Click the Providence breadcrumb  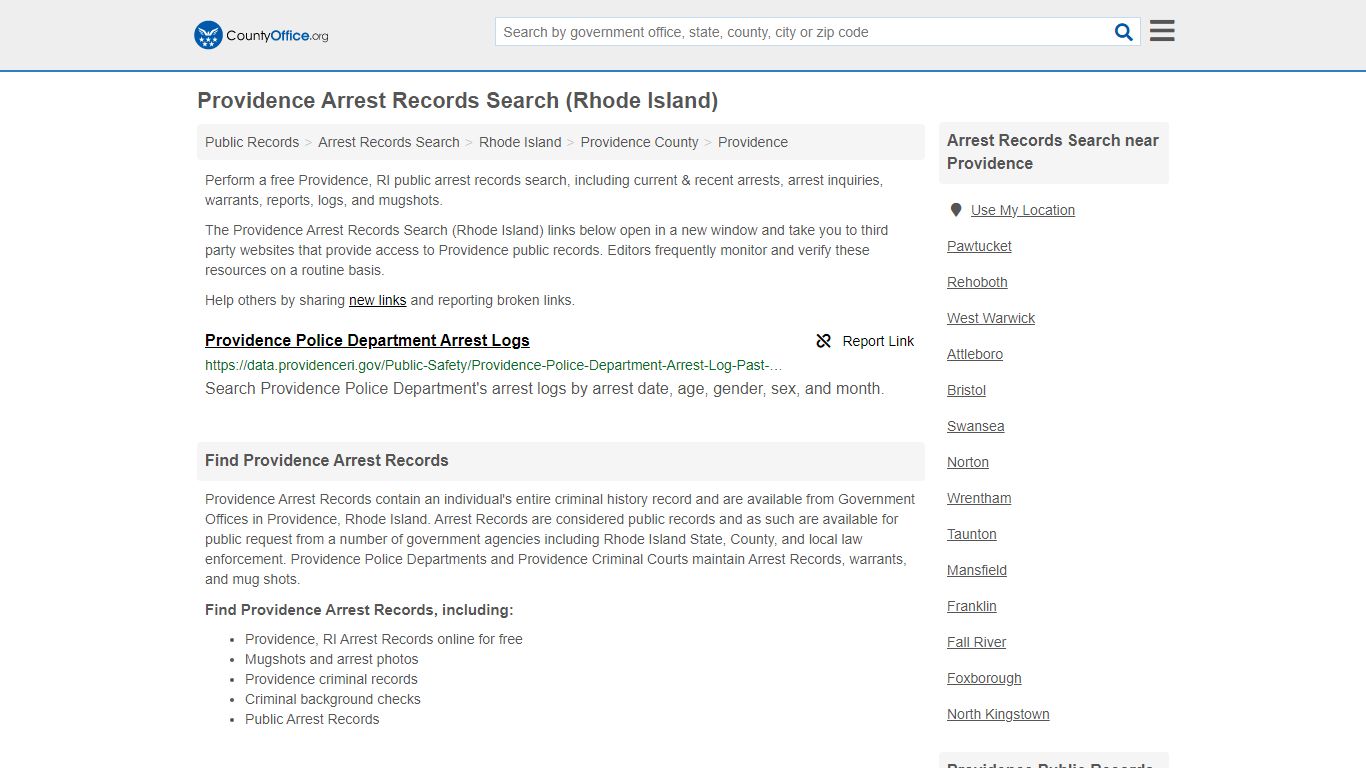click(753, 142)
